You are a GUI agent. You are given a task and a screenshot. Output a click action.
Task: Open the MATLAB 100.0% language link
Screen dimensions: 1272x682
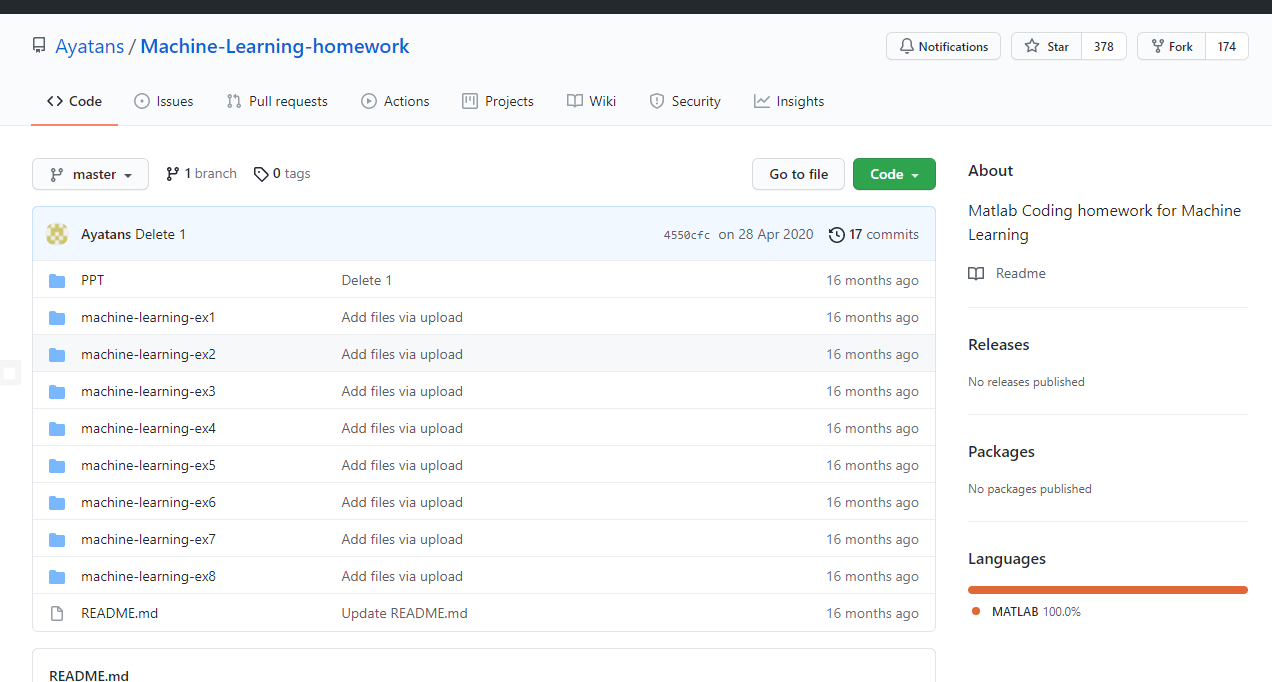click(1026, 611)
